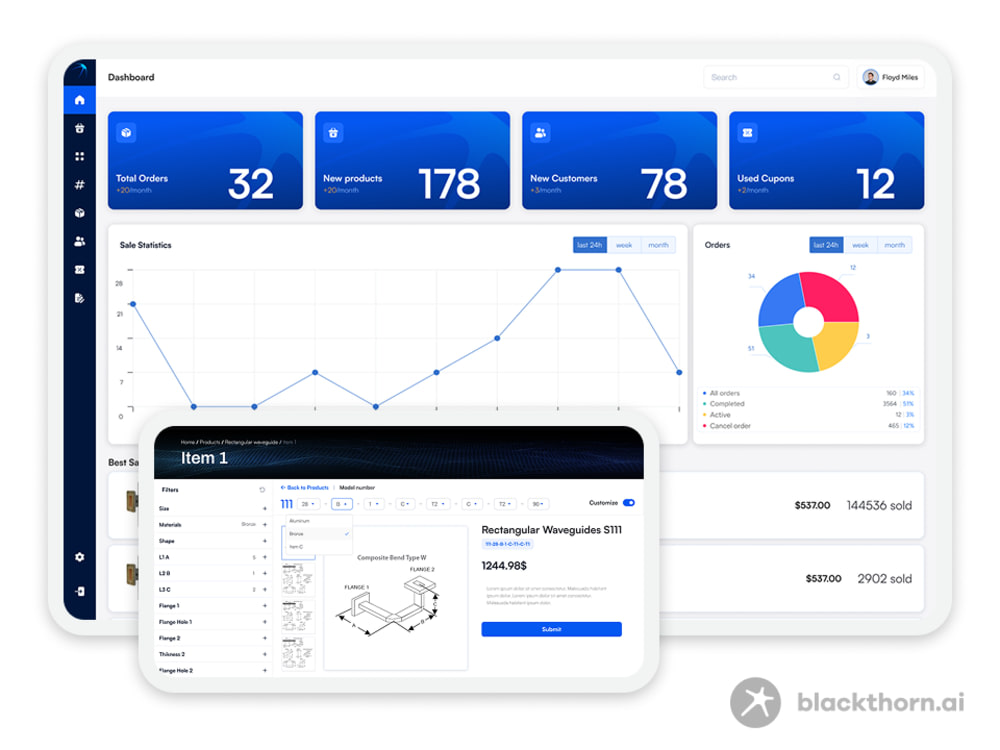Click the blue Submit button
1000x750 pixels.
552,629
